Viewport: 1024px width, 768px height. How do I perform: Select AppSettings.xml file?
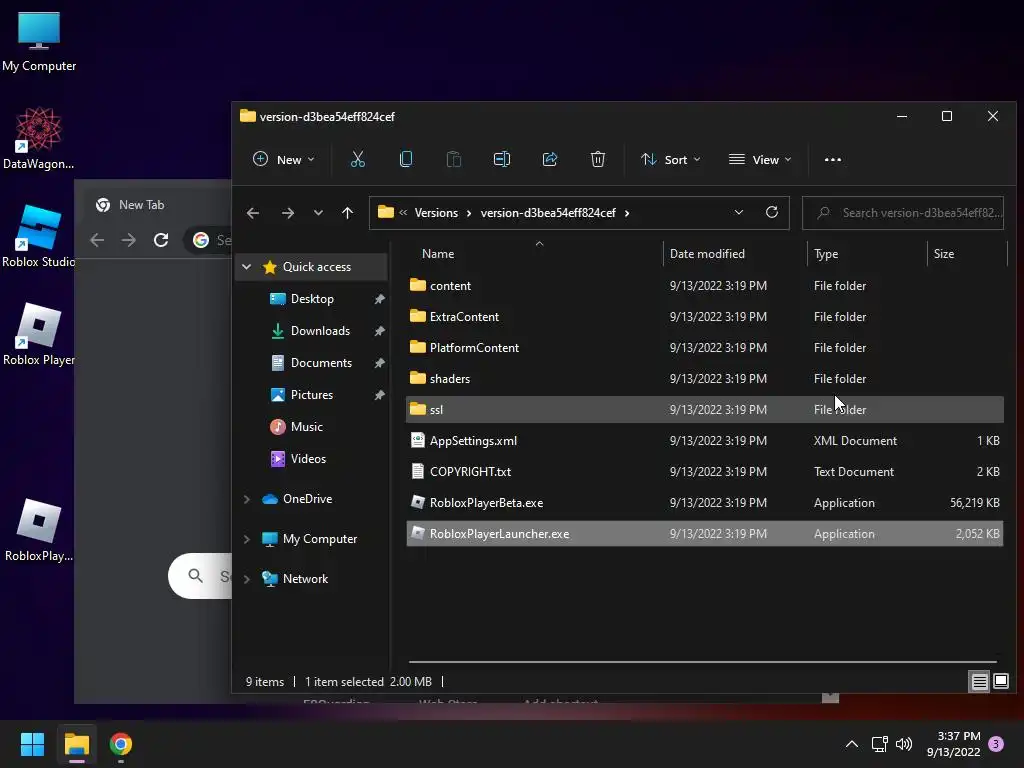pyautogui.click(x=705, y=441)
